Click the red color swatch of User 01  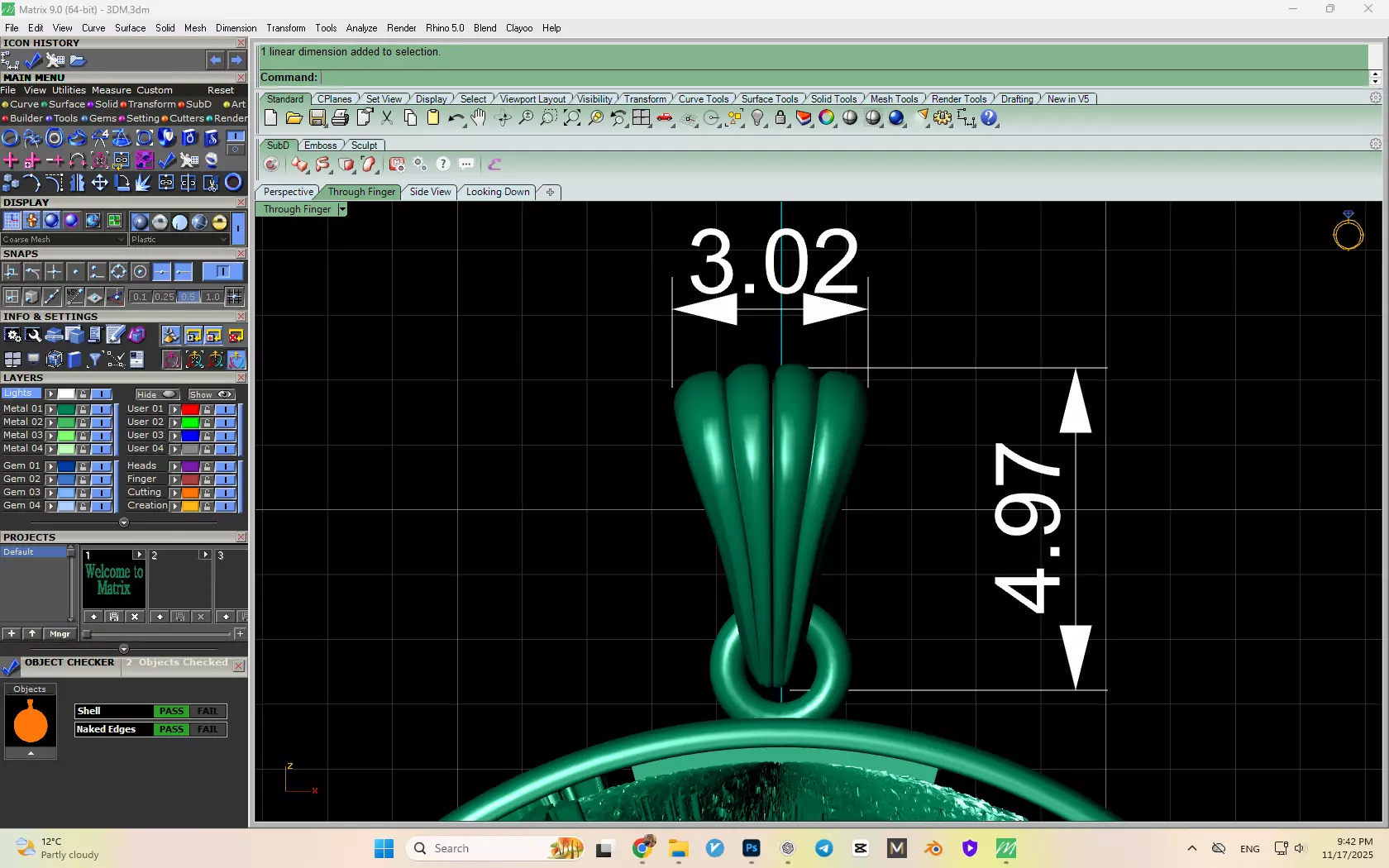click(190, 409)
